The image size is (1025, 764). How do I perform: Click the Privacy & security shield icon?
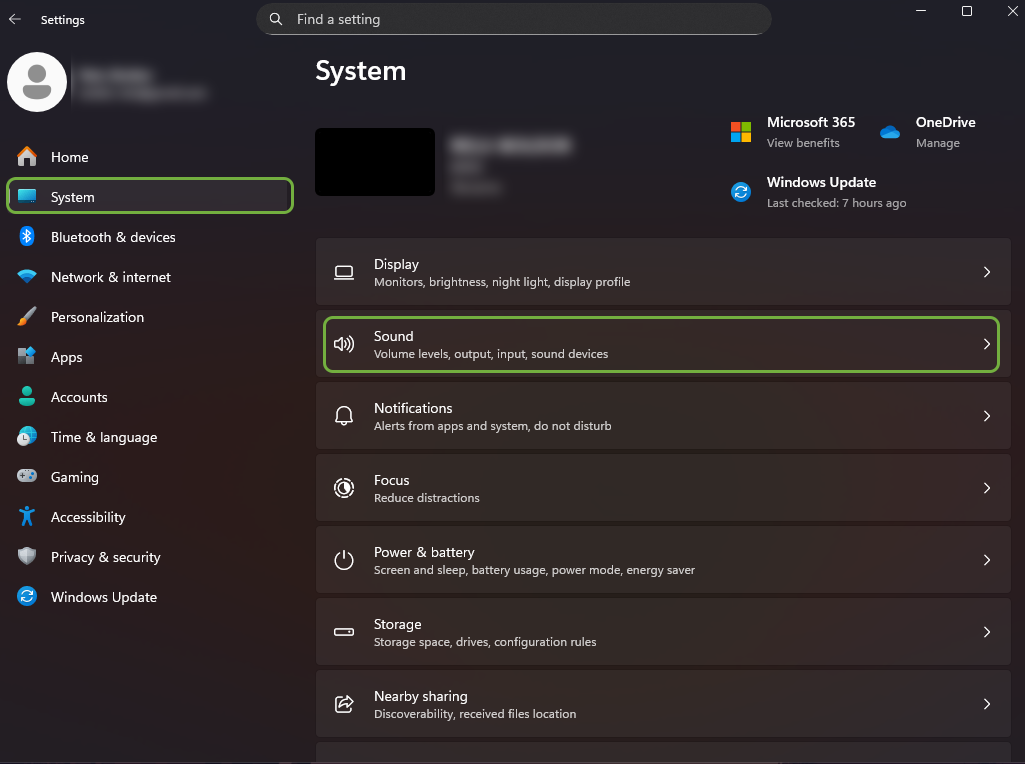(28, 557)
